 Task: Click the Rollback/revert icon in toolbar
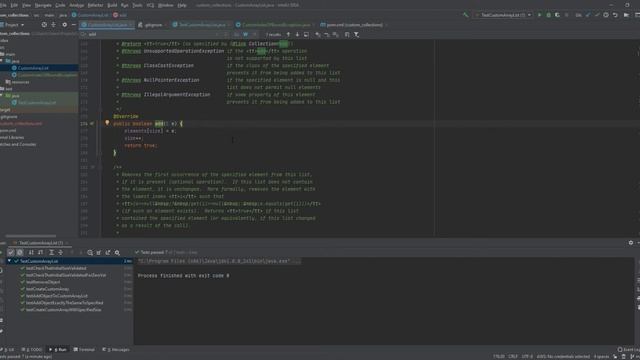tap(615, 15)
